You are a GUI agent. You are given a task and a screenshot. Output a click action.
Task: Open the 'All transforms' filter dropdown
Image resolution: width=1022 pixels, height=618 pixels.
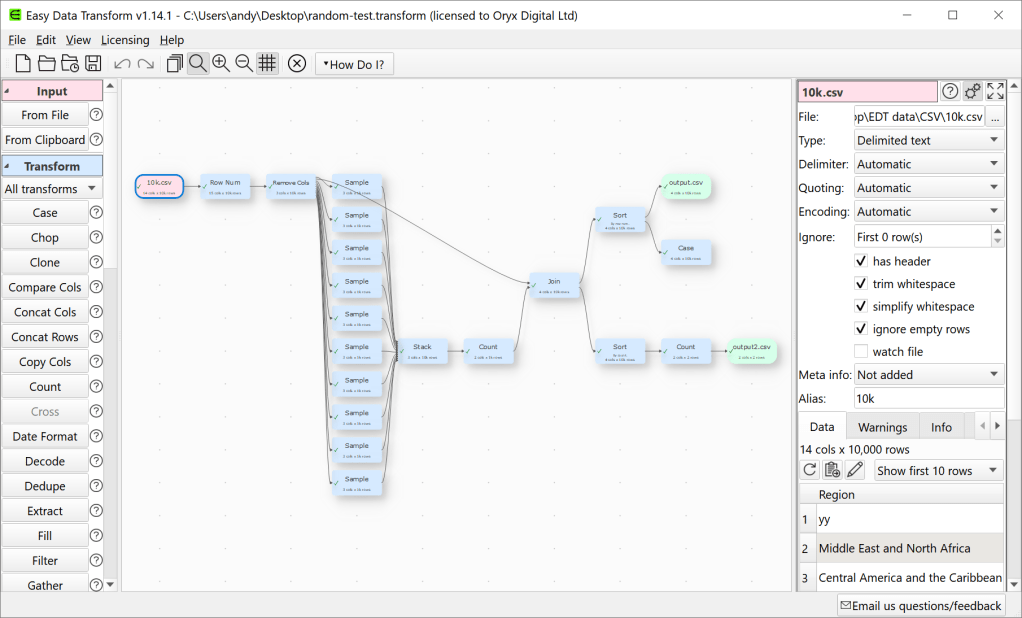(52, 188)
